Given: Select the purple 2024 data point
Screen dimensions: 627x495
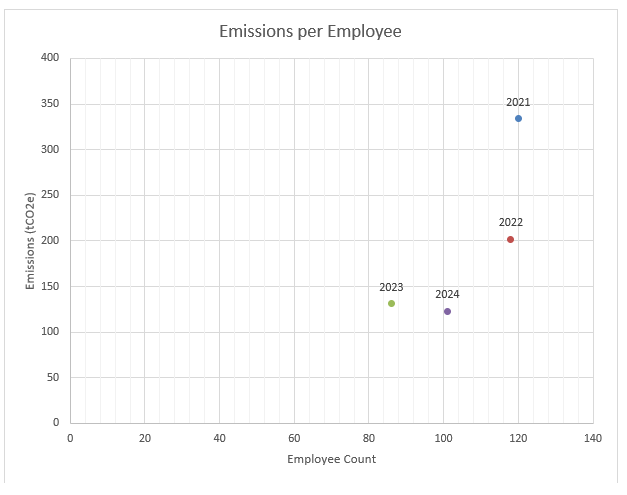Looking at the screenshot, I should click(447, 312).
